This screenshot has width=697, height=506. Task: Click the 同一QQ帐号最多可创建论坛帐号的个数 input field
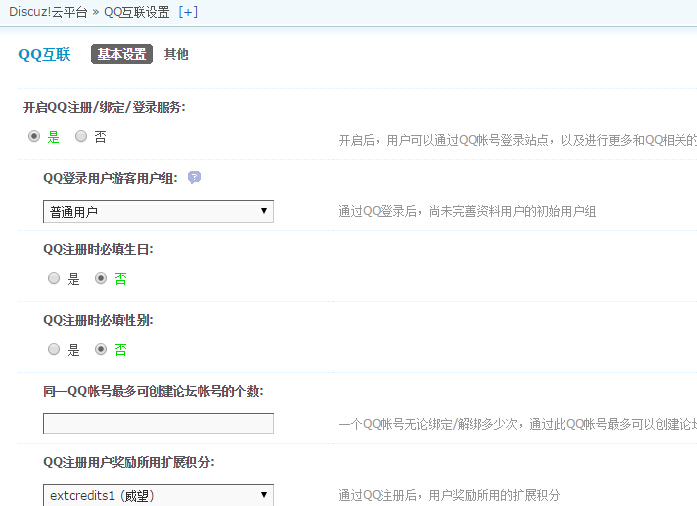tap(158, 423)
